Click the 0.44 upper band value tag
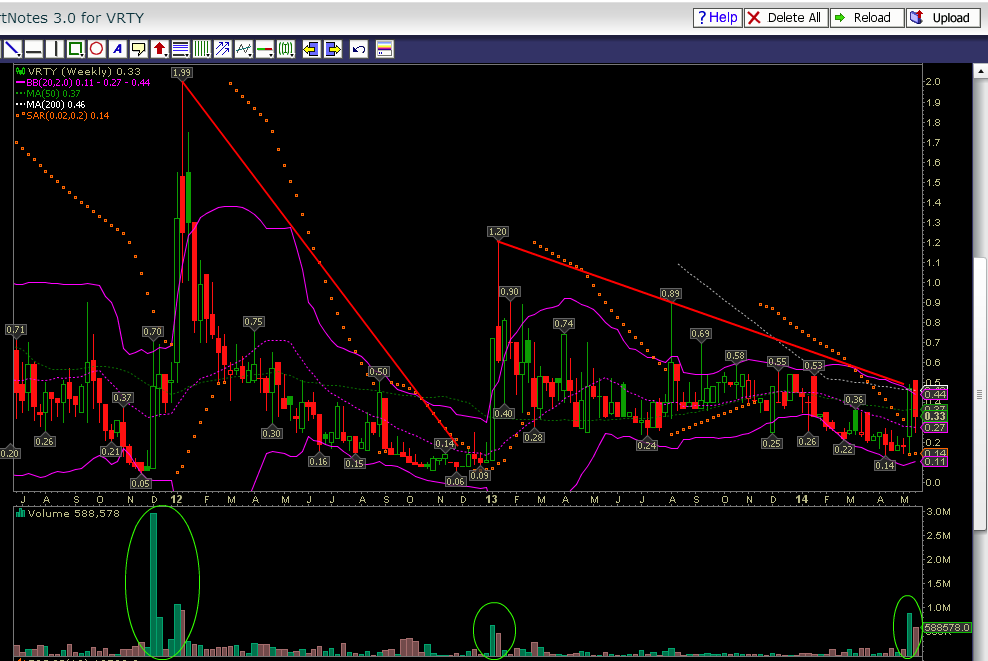988x661 pixels. pos(935,394)
